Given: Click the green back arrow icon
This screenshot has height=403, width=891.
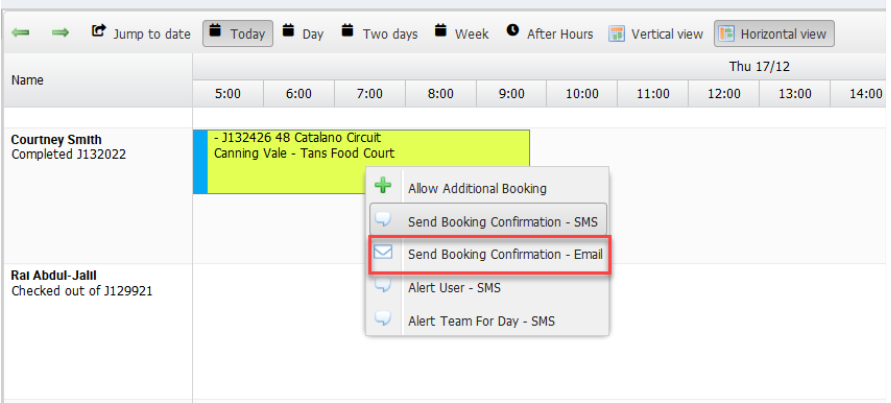Looking at the screenshot, I should (x=20, y=33).
